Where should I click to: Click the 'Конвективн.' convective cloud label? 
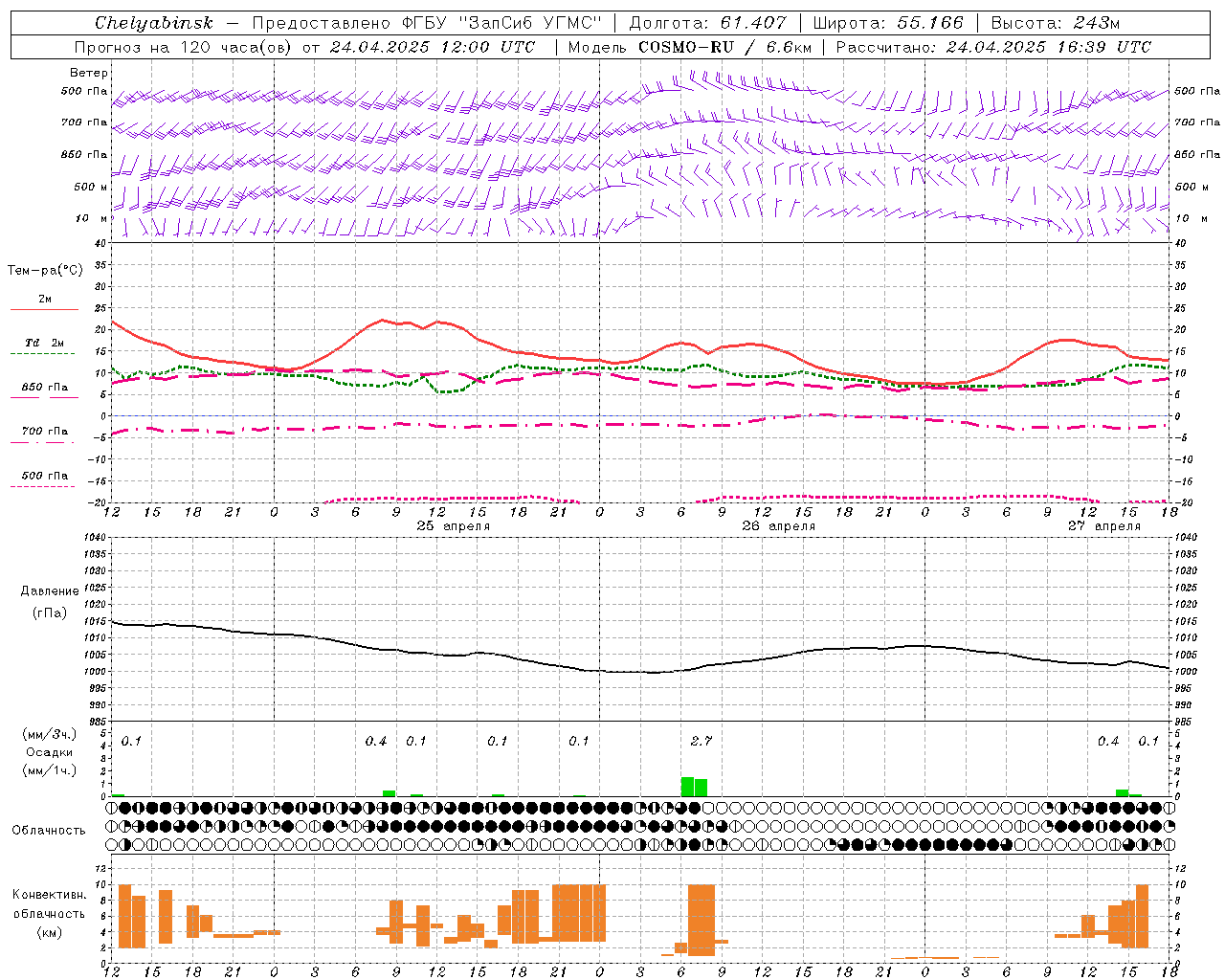pyautogui.click(x=49, y=895)
